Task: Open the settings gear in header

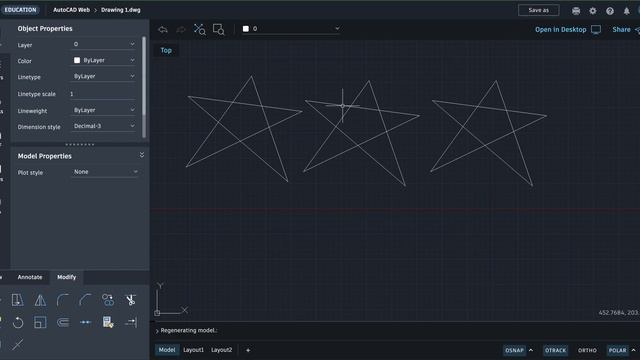Action: [x=593, y=11]
